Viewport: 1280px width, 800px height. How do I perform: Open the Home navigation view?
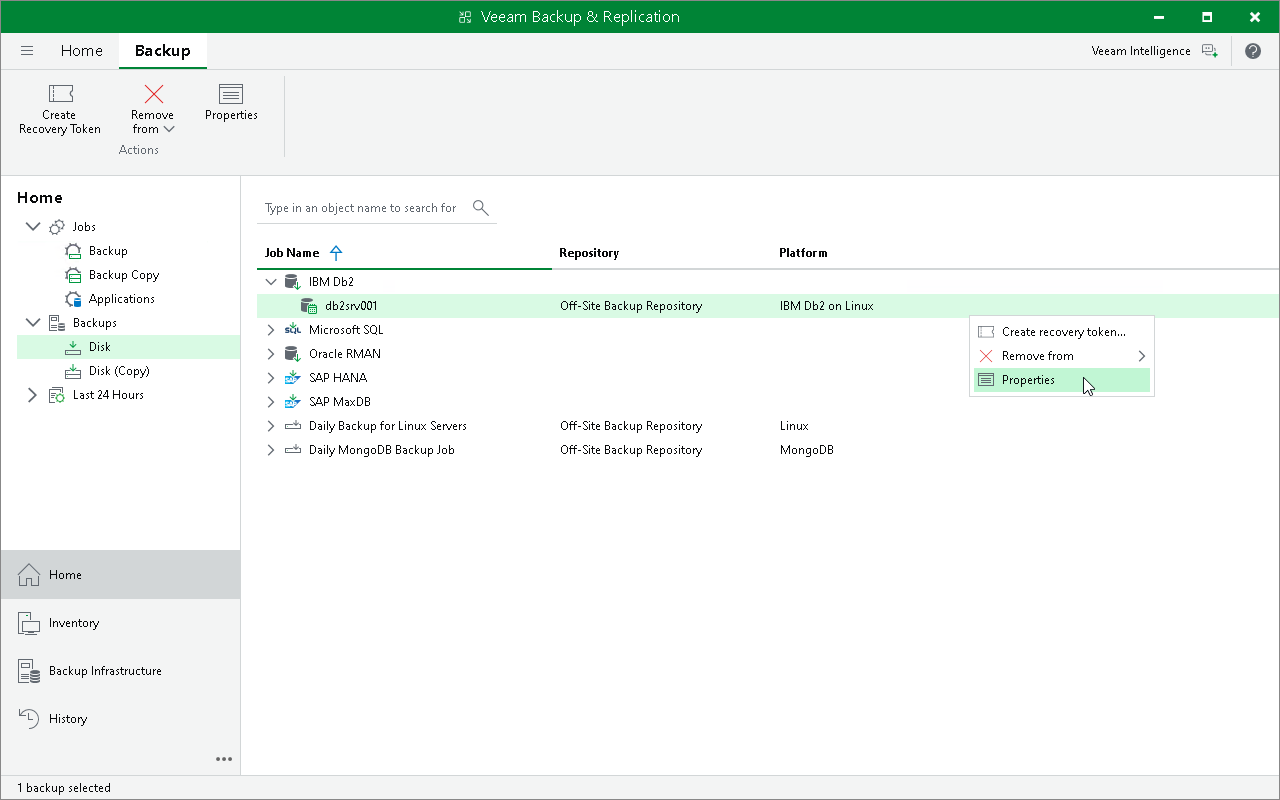(x=120, y=575)
